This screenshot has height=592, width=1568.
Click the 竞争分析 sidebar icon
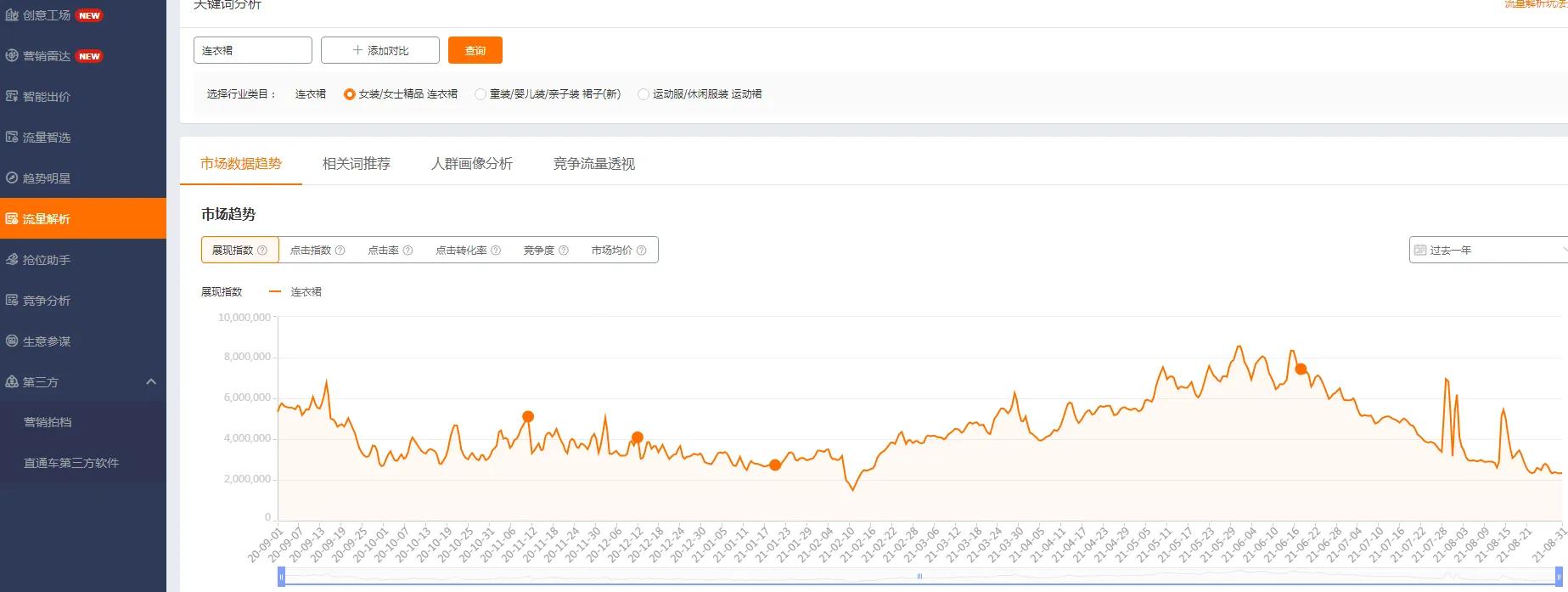12,301
